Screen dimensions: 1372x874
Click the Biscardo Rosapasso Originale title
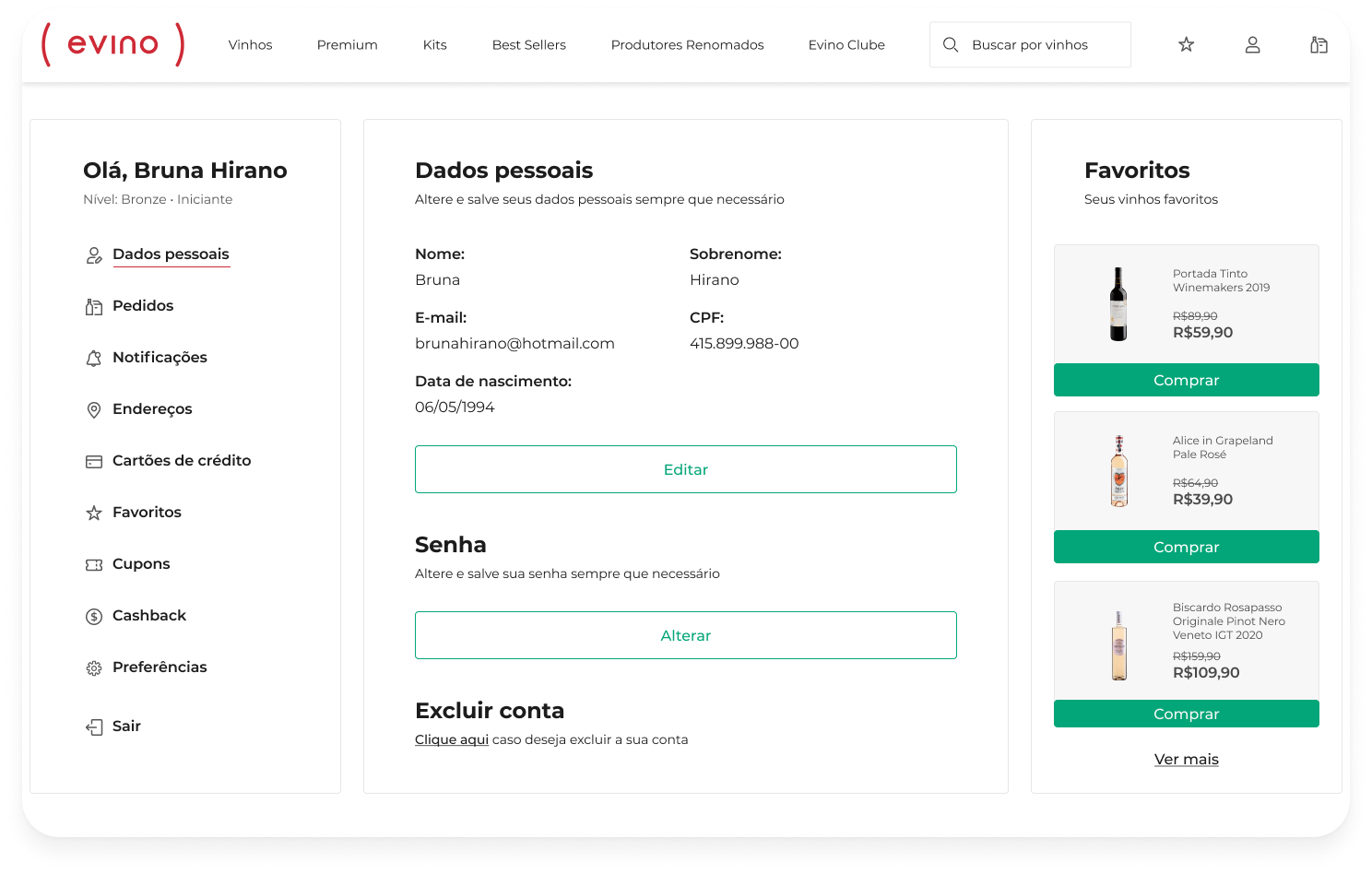(x=1229, y=621)
